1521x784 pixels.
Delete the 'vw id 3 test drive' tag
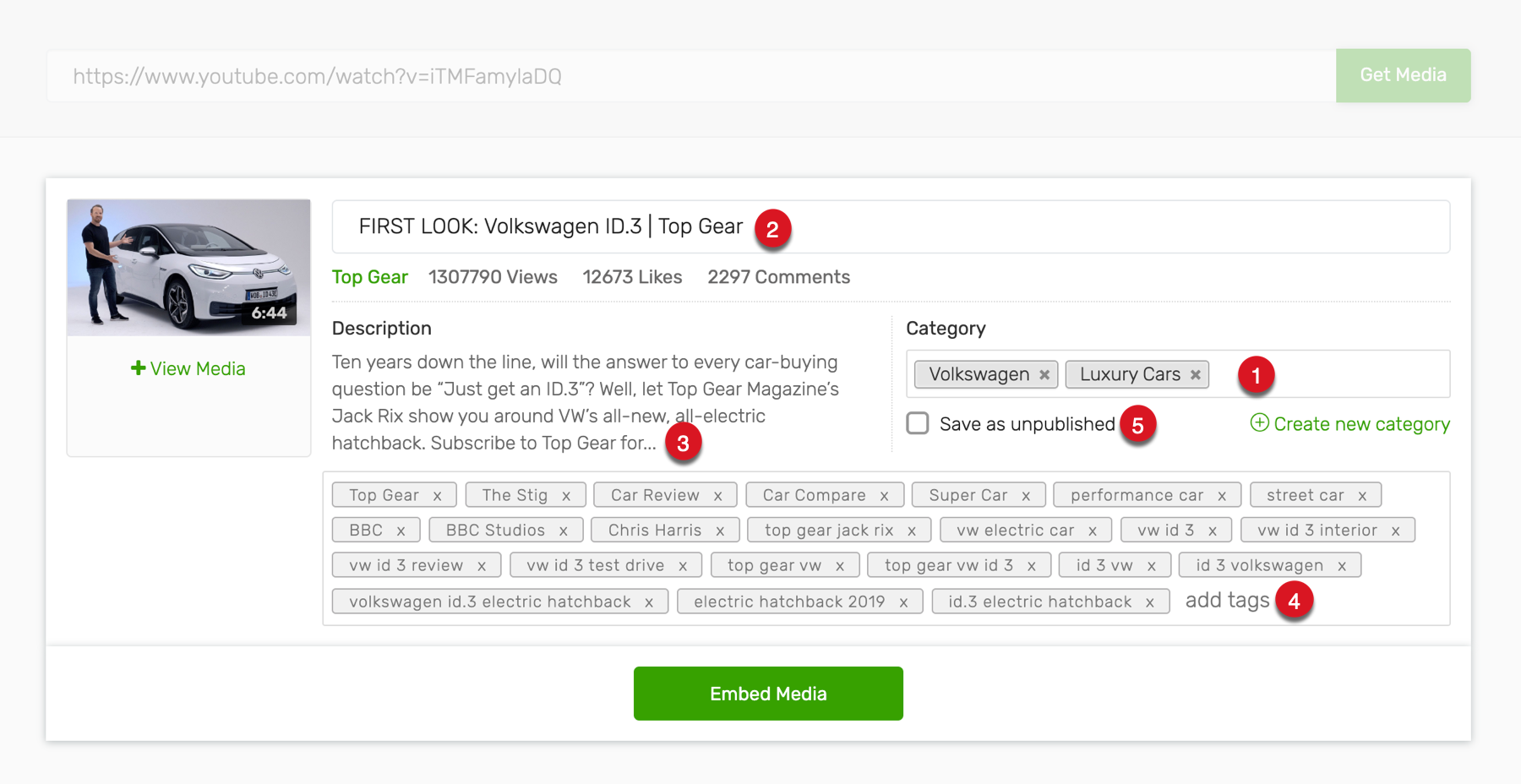pyautogui.click(x=683, y=566)
